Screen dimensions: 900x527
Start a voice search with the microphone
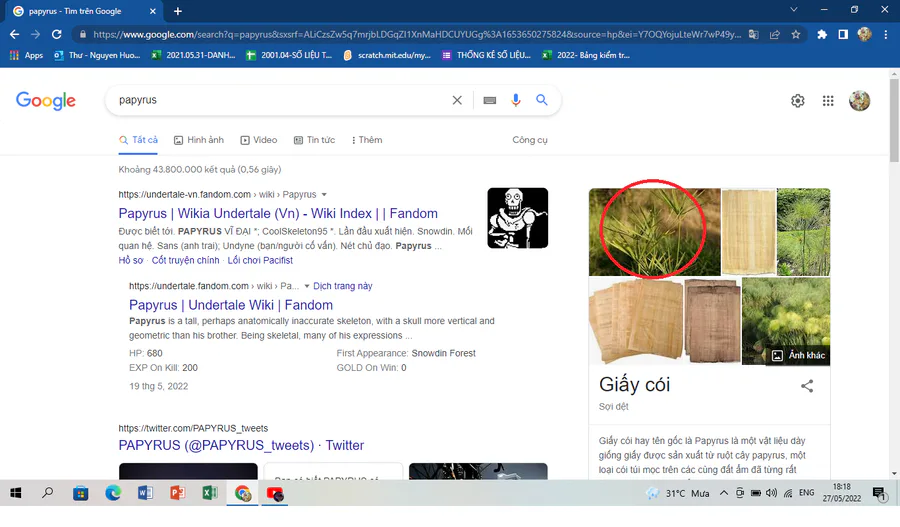coord(515,100)
